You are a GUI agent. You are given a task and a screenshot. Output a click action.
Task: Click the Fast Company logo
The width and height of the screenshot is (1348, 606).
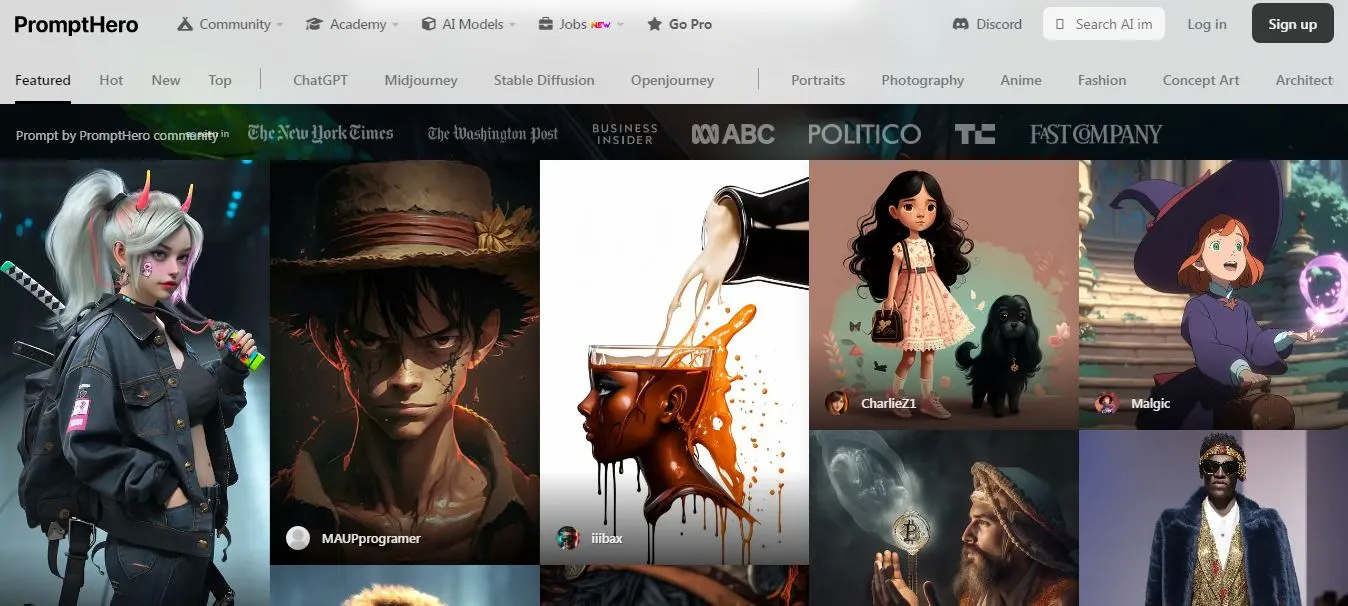click(x=1096, y=133)
